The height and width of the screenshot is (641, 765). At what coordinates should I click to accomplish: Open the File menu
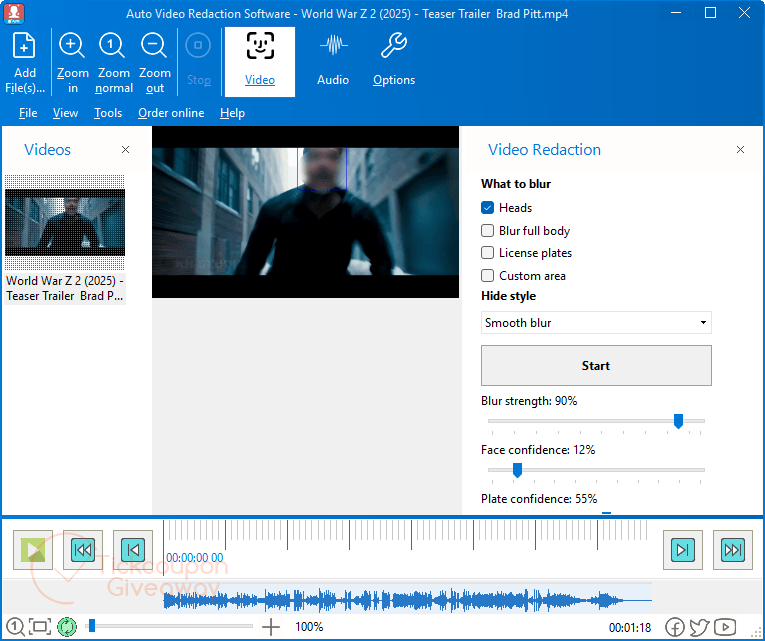pyautogui.click(x=28, y=113)
